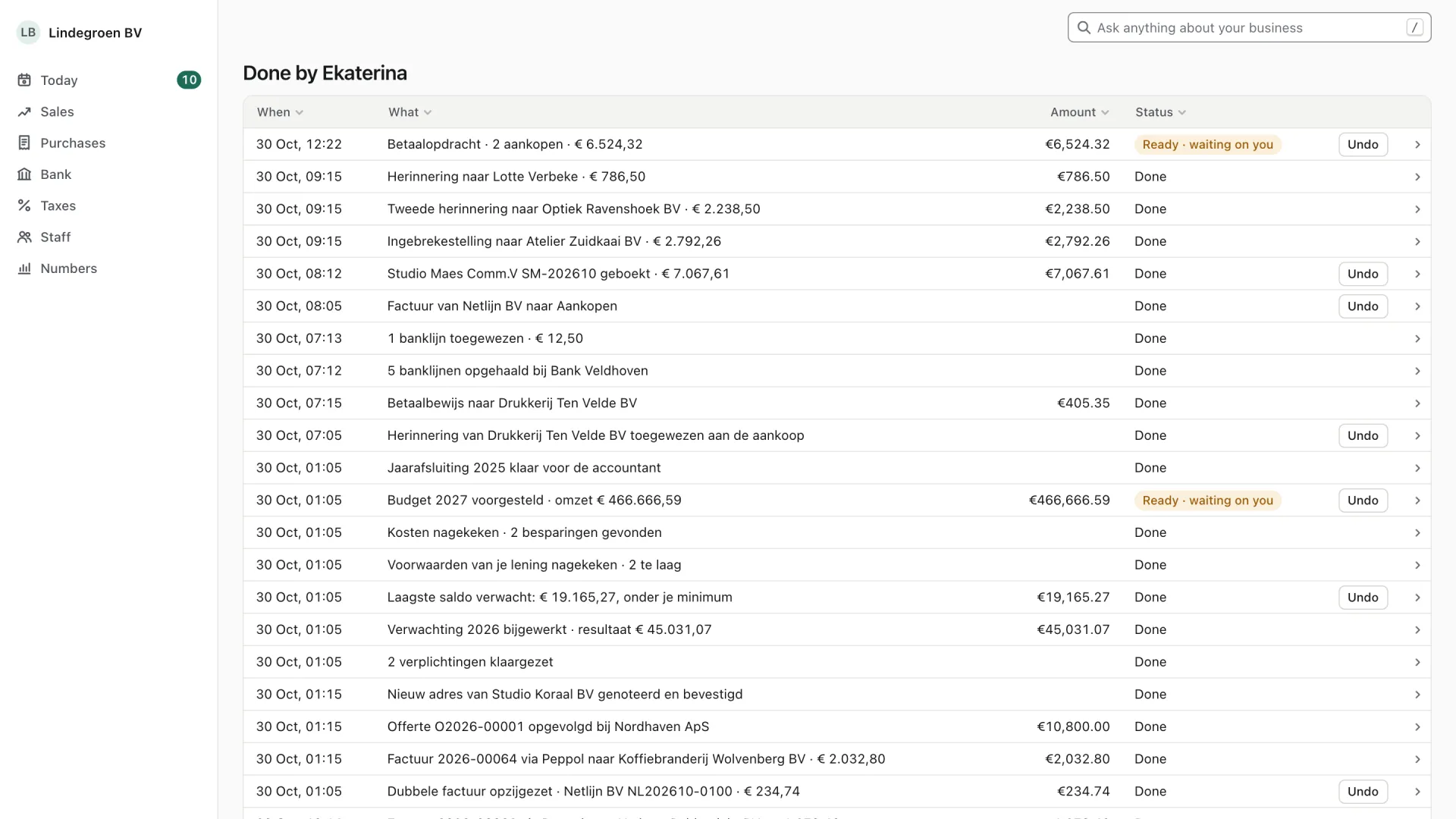This screenshot has width=1456, height=819.
Task: Undo the Budget 2027 voorgesteld action
Action: pyautogui.click(x=1363, y=500)
